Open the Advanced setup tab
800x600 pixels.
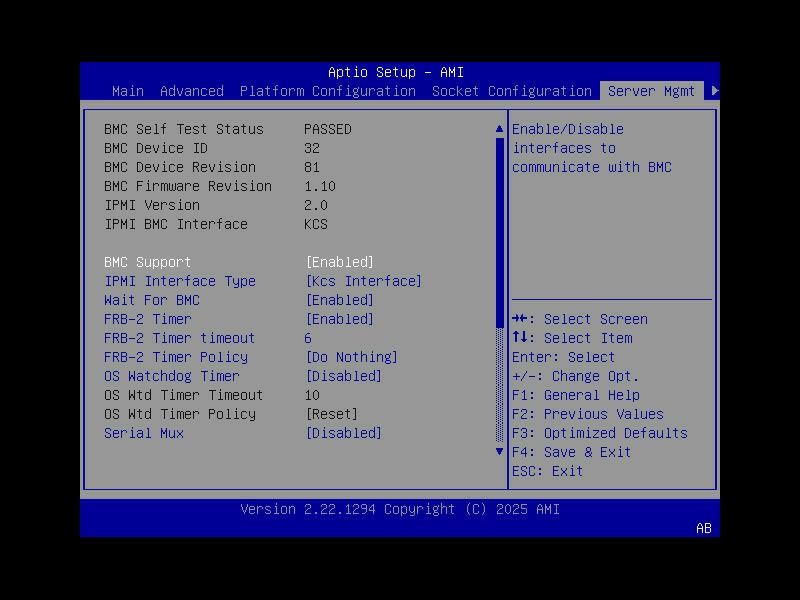[x=191, y=91]
